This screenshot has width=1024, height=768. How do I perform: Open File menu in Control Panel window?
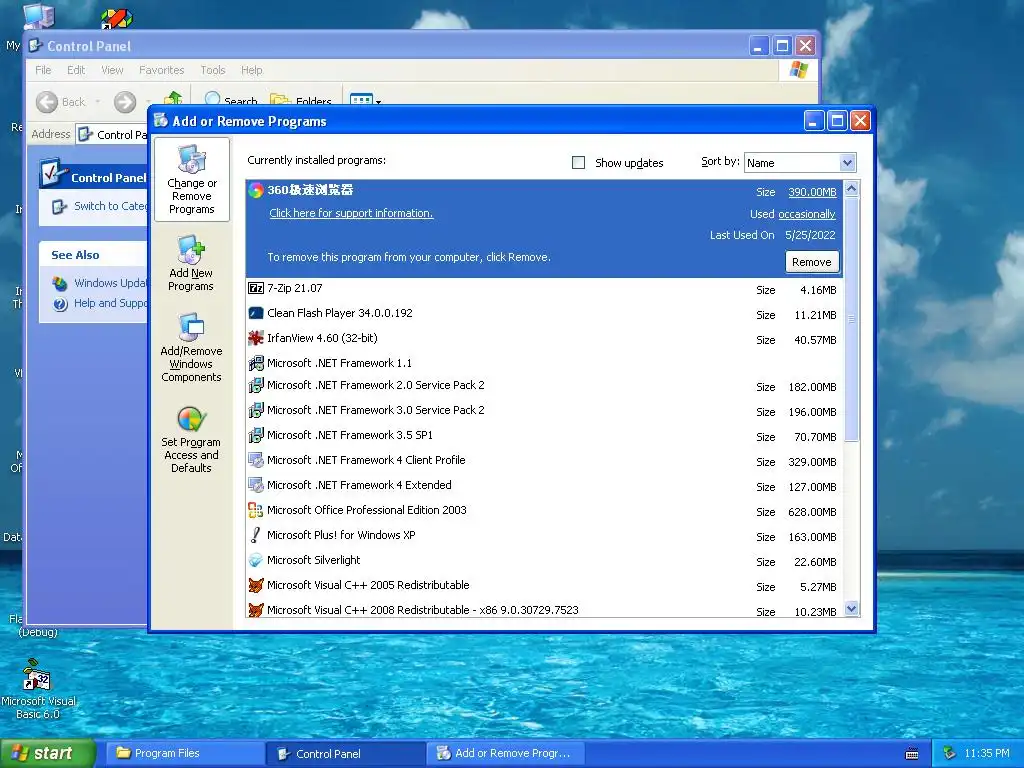point(43,70)
